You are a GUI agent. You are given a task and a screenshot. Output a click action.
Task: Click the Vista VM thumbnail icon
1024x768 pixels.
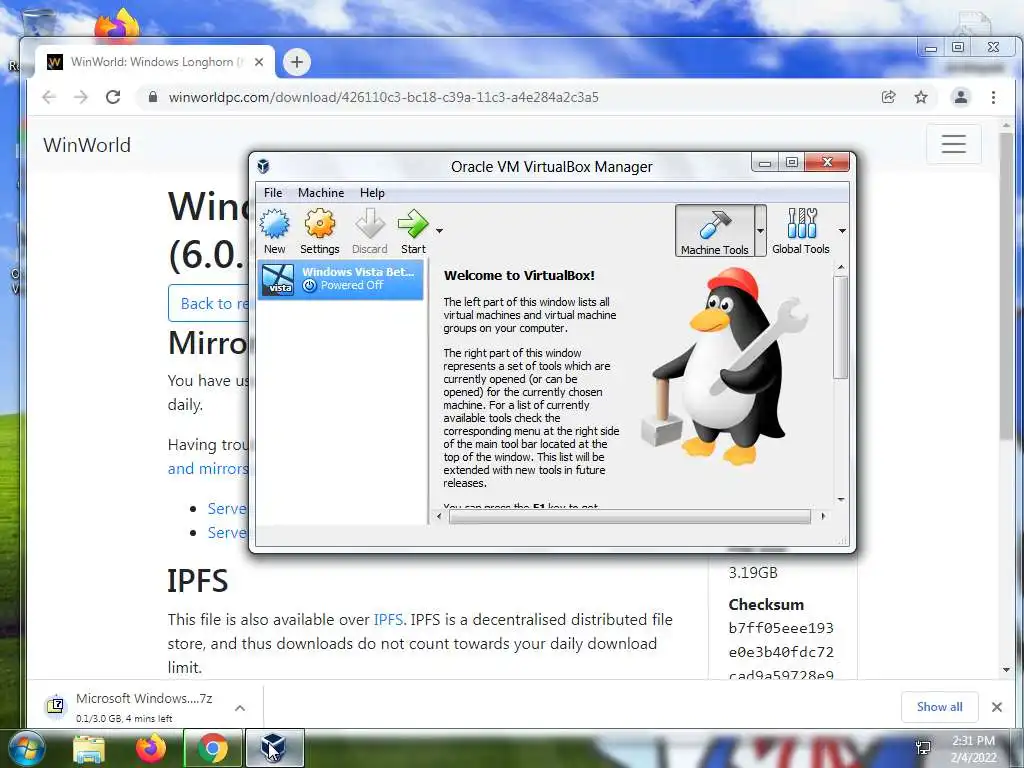click(x=278, y=280)
